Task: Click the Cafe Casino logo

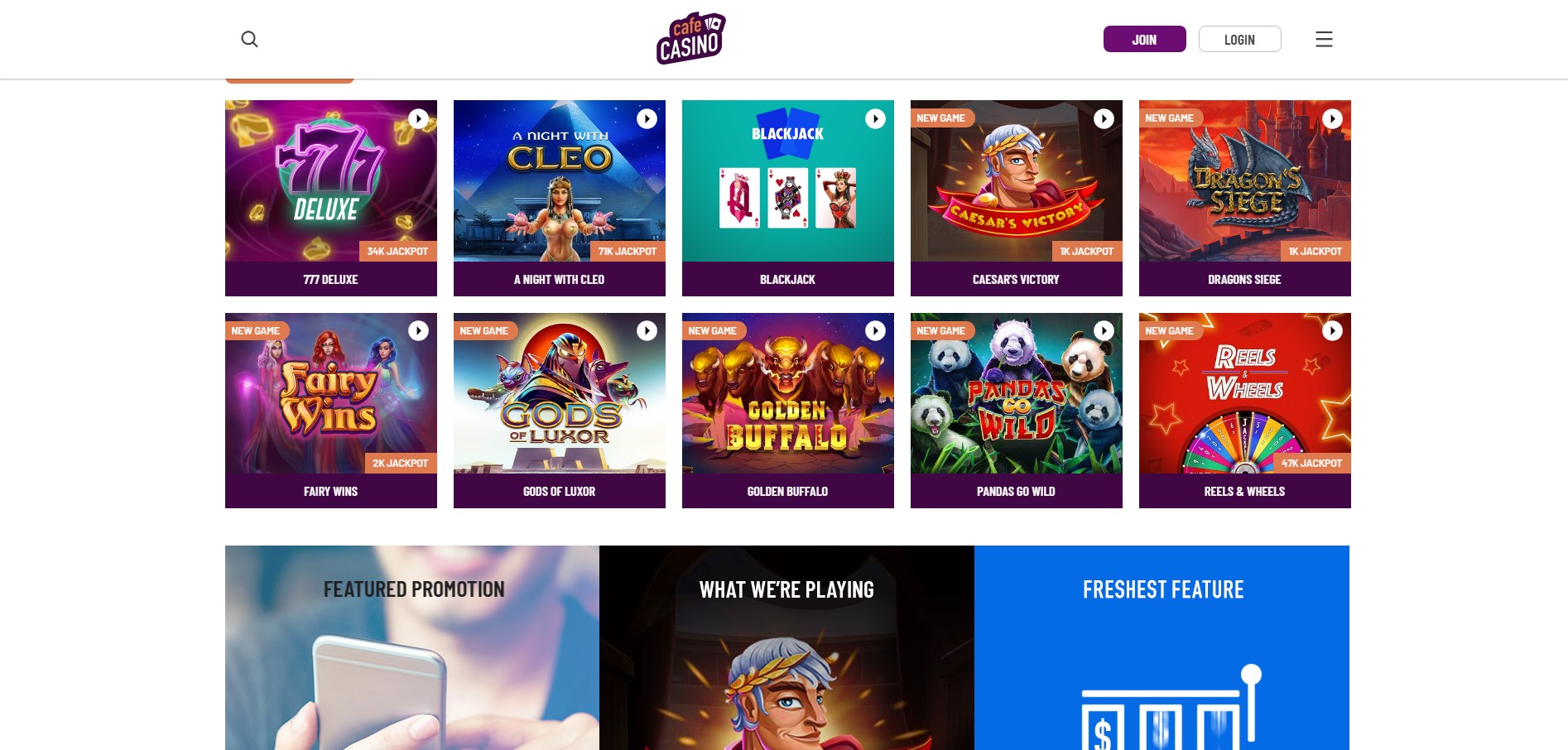Action: tap(690, 38)
